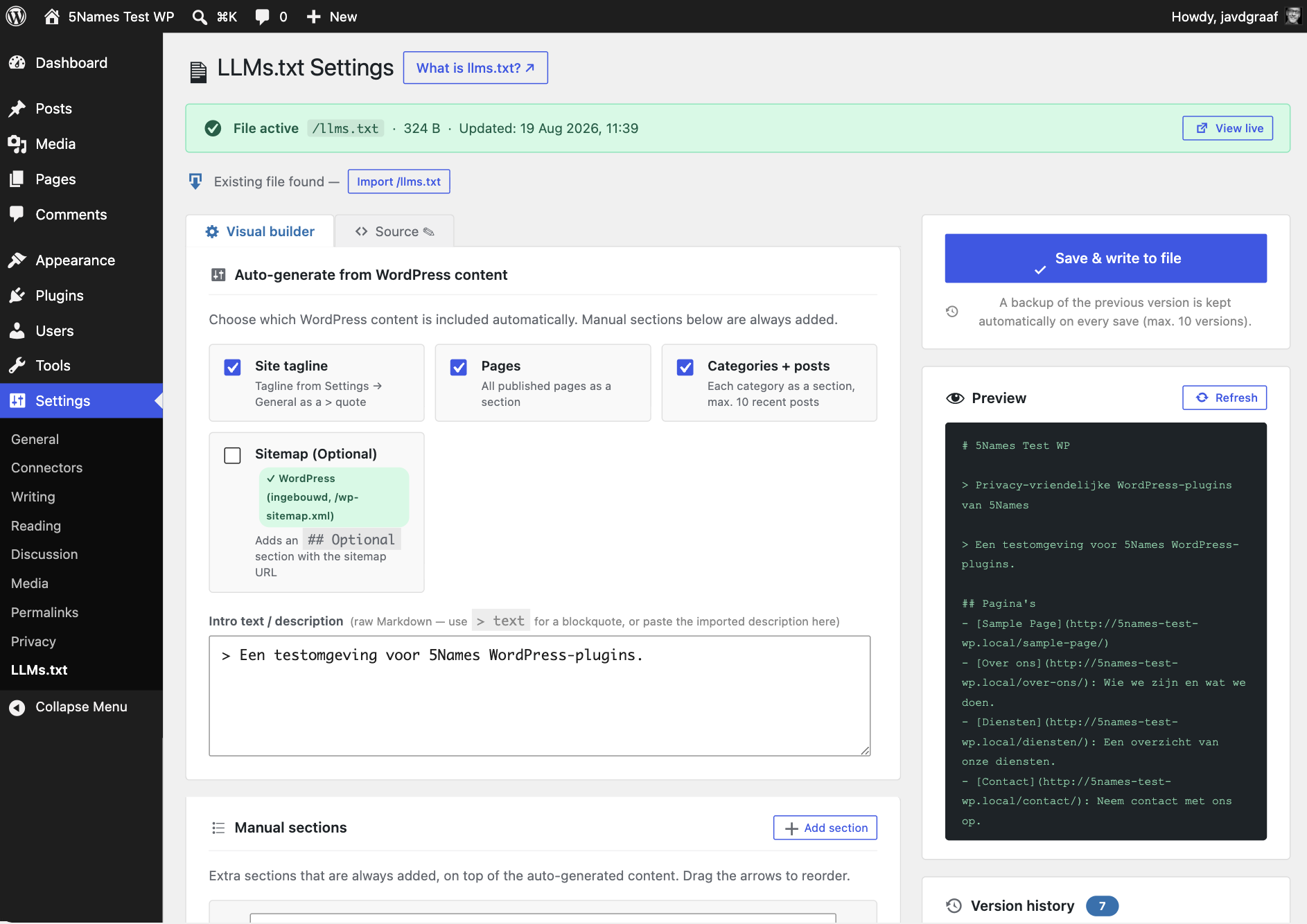Click the 5Names Test WP site name
Viewport: 1307px width, 924px height.
[x=121, y=17]
